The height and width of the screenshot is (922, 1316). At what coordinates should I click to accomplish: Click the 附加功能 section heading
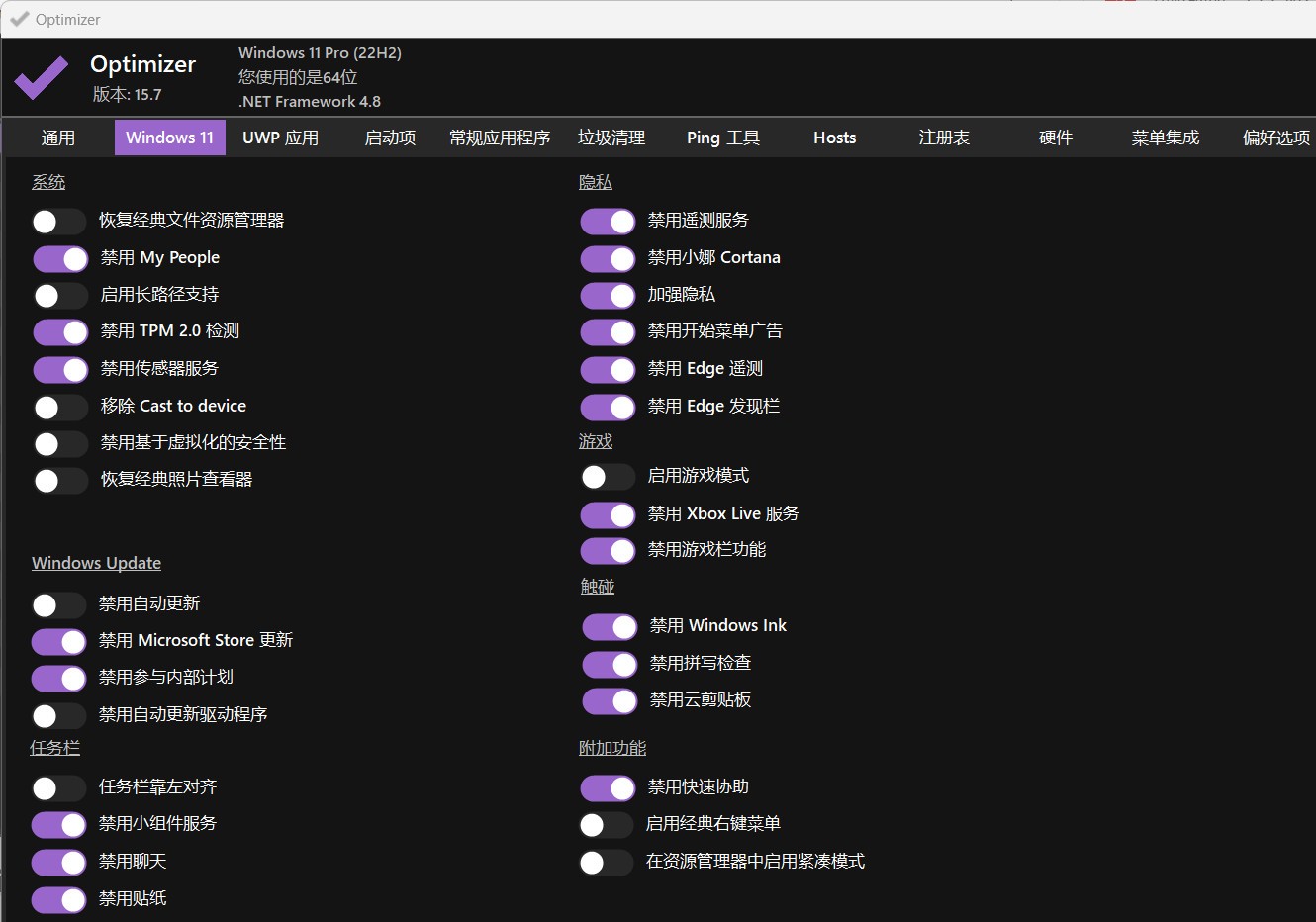(612, 748)
